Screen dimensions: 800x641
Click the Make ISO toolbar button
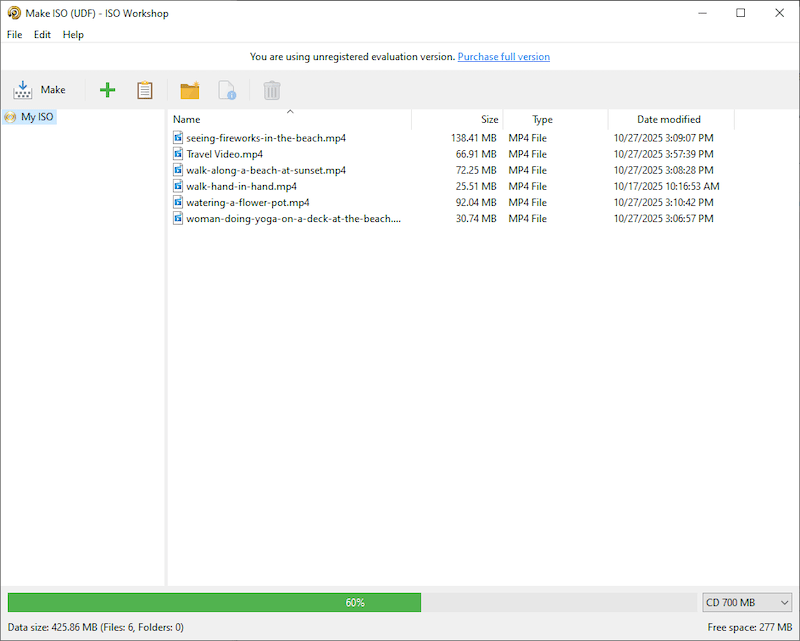[x=40, y=90]
